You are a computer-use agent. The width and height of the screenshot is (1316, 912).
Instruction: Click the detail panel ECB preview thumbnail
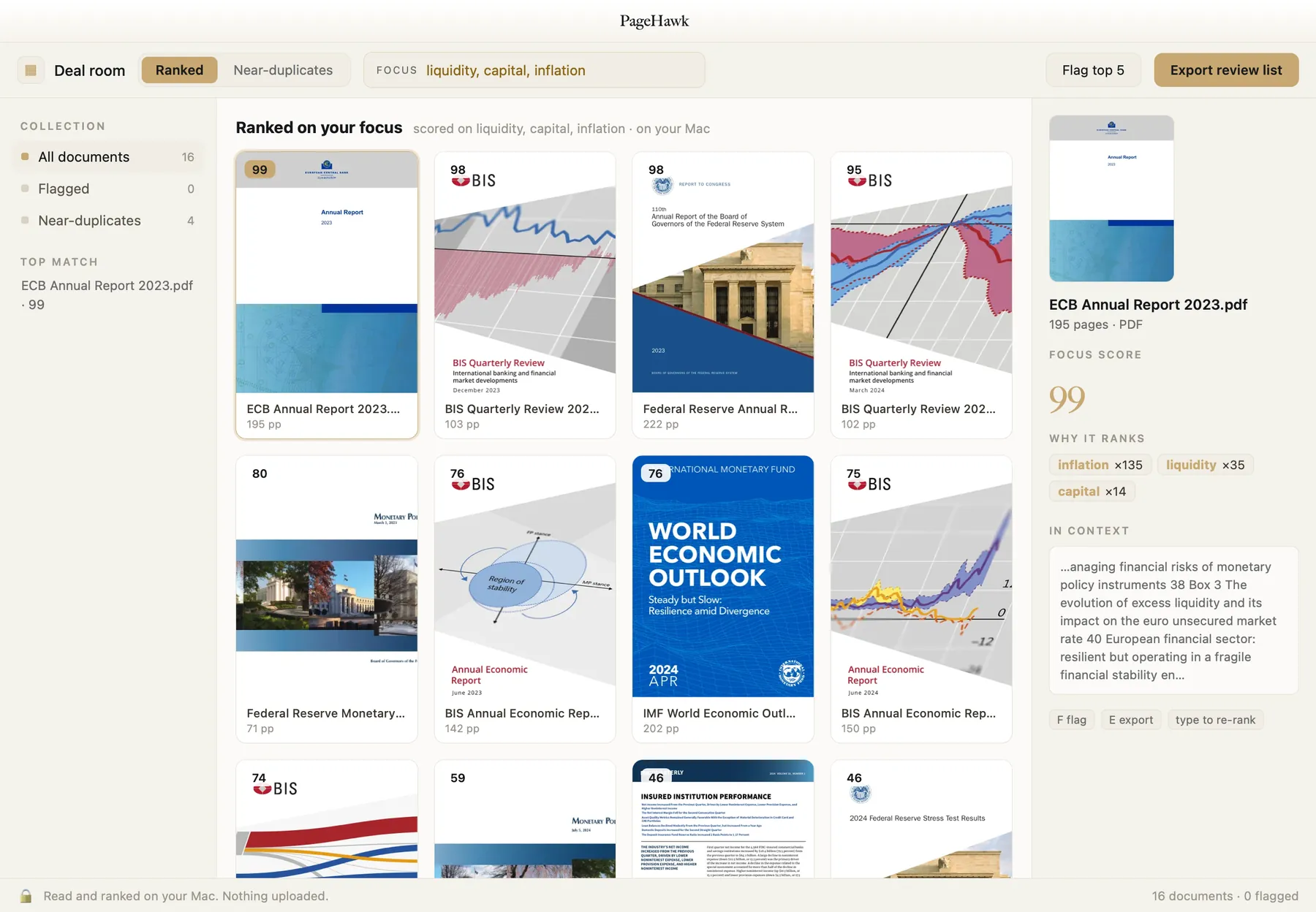pos(1111,199)
